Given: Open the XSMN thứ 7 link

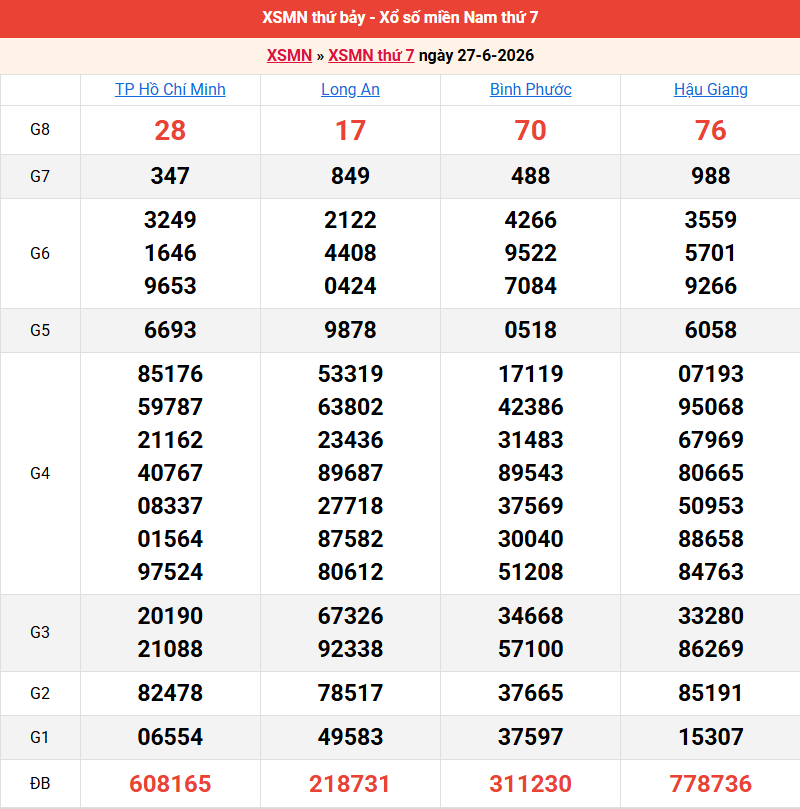Looking at the screenshot, I should (x=371, y=55).
